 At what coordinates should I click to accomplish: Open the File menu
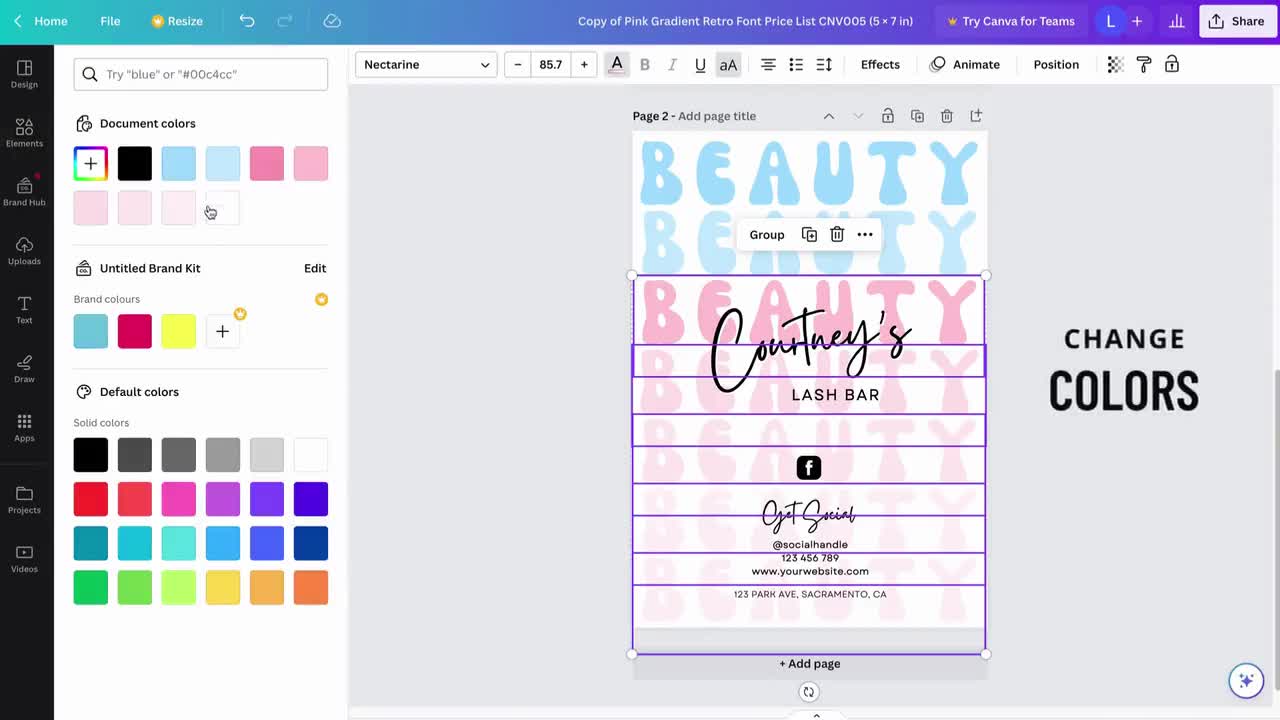110,20
